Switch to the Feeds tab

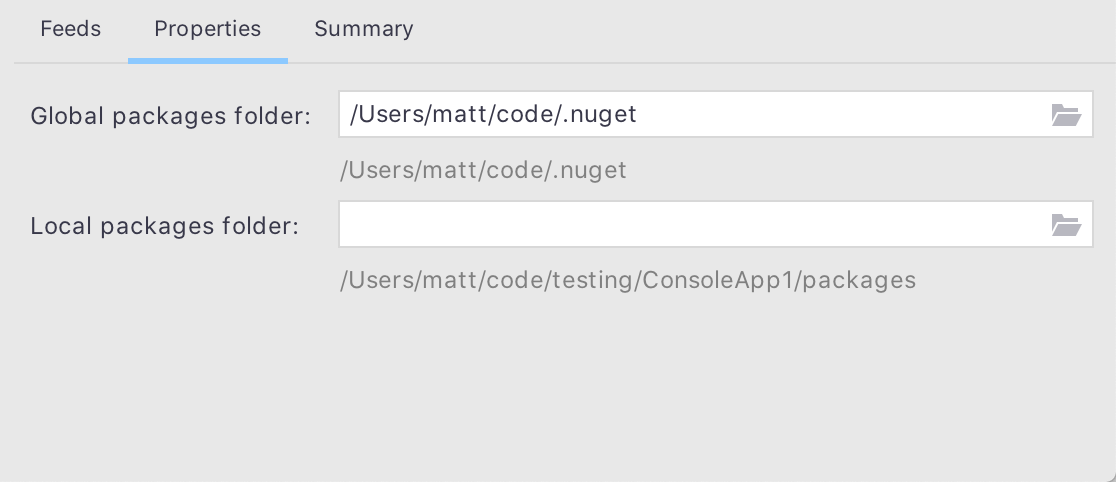tap(70, 29)
